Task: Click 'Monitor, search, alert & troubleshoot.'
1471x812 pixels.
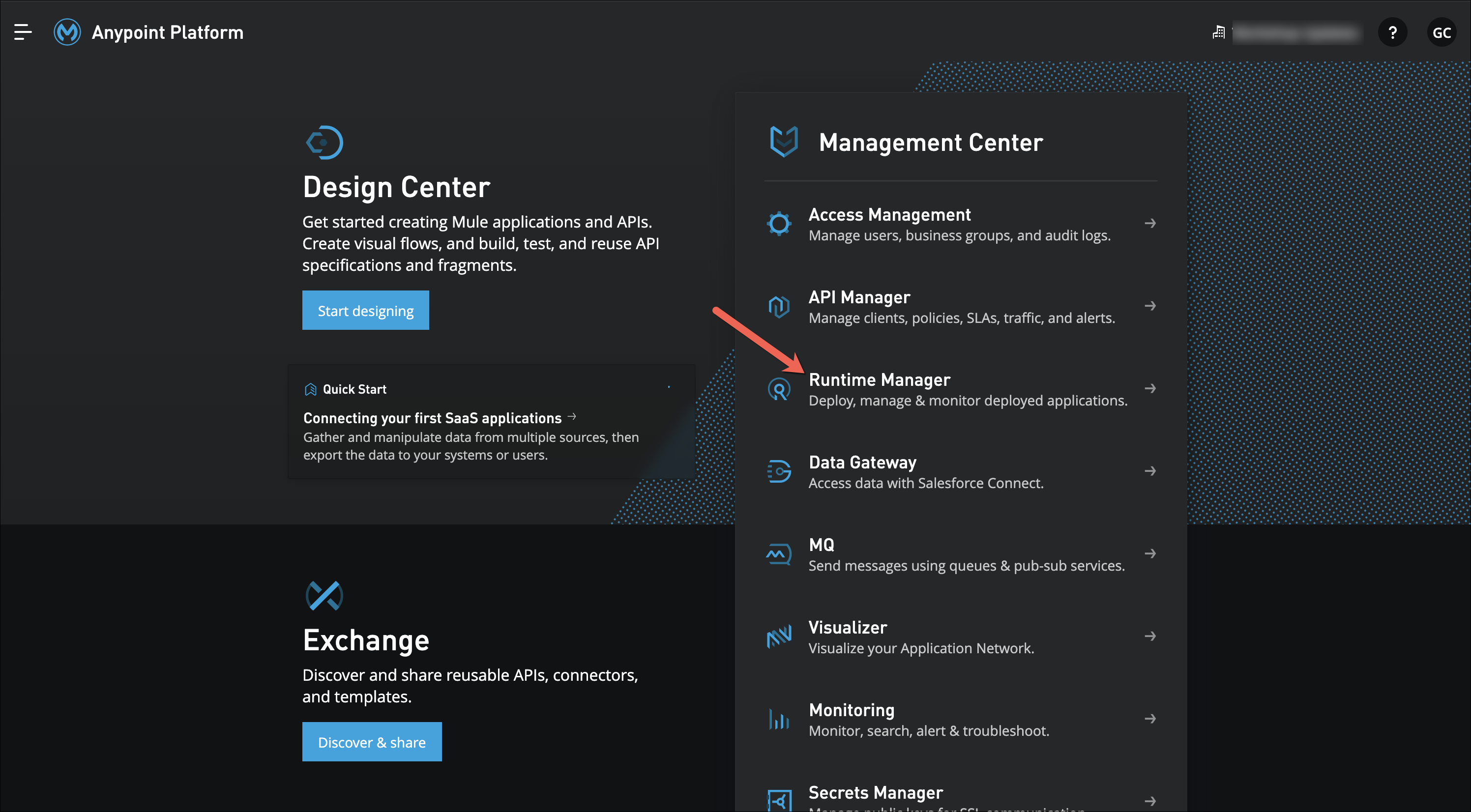Action: pos(929,731)
